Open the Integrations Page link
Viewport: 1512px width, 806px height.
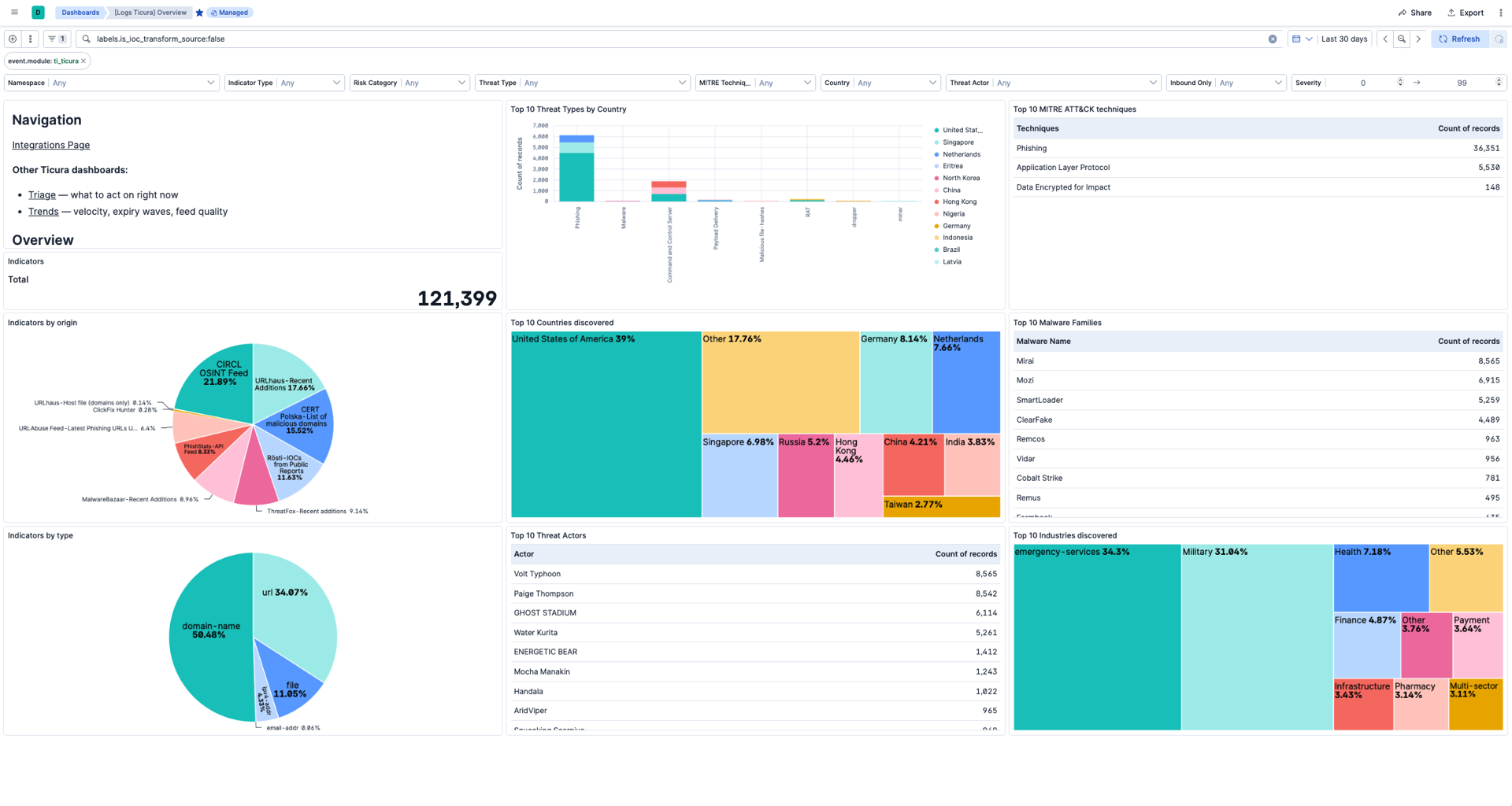51,145
